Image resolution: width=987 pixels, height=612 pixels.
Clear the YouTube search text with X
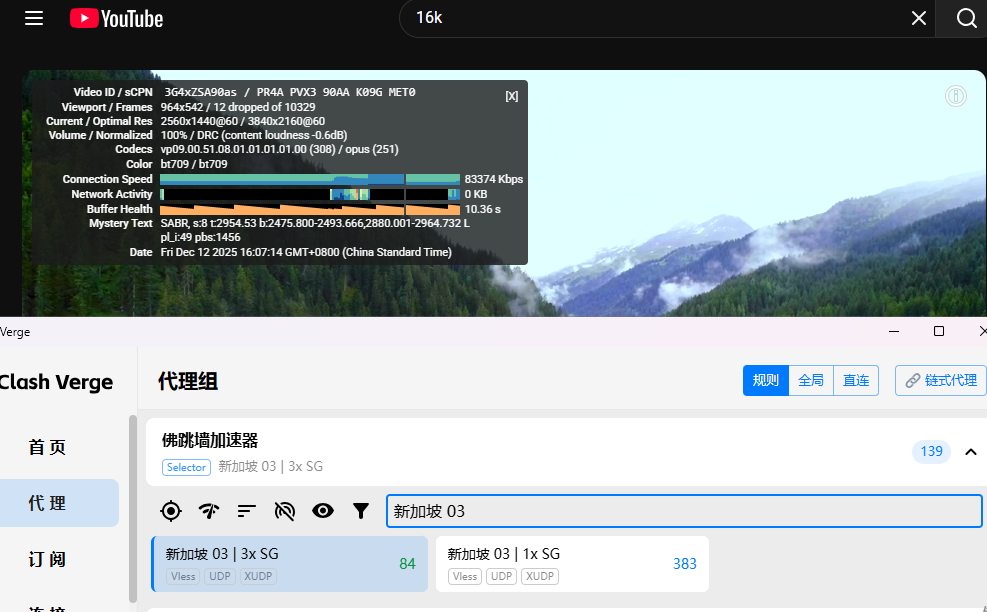918,18
